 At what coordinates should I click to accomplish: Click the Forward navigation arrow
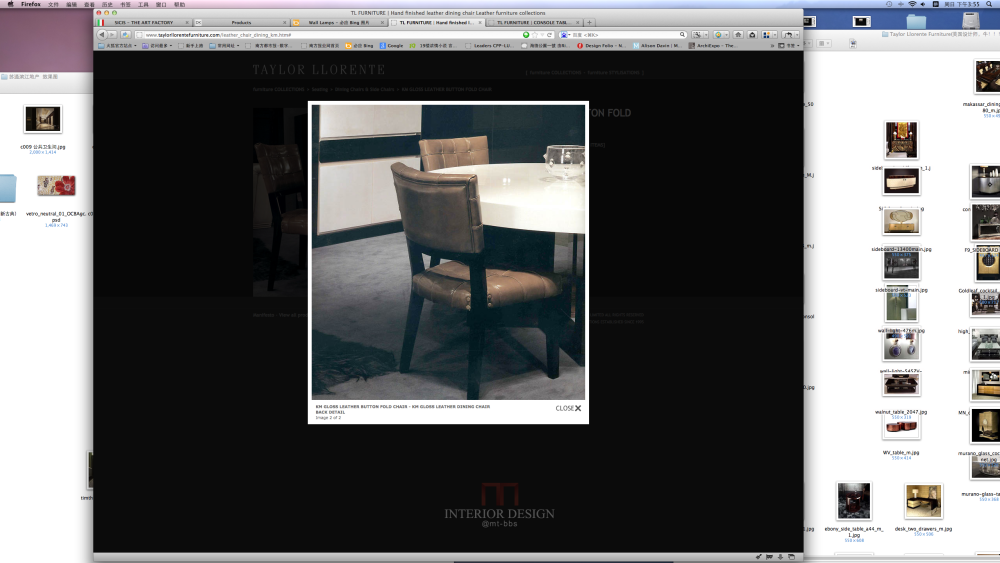(x=112, y=34)
